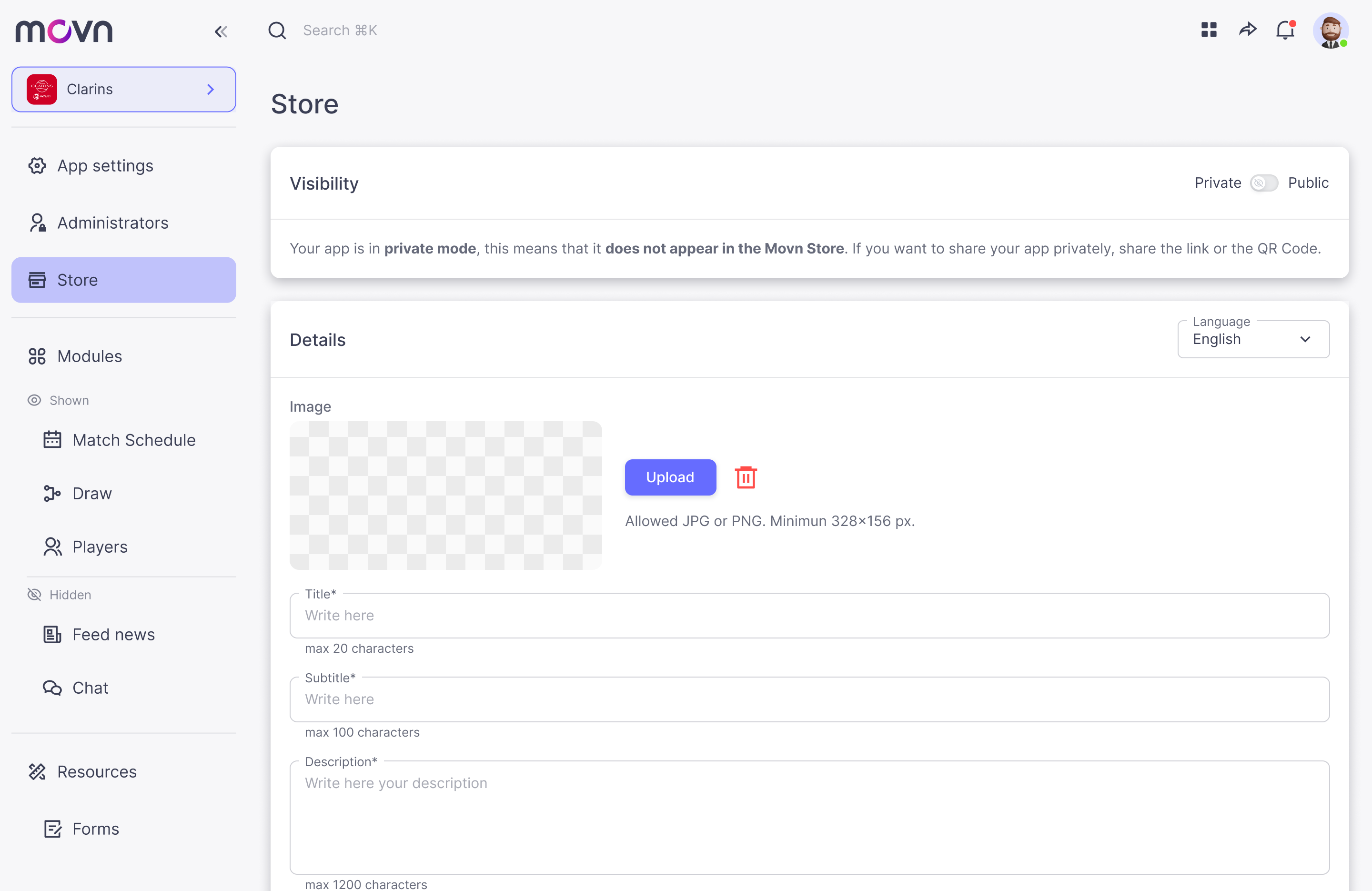The height and width of the screenshot is (891, 1372).
Task: Go to App settings
Action: click(x=105, y=166)
